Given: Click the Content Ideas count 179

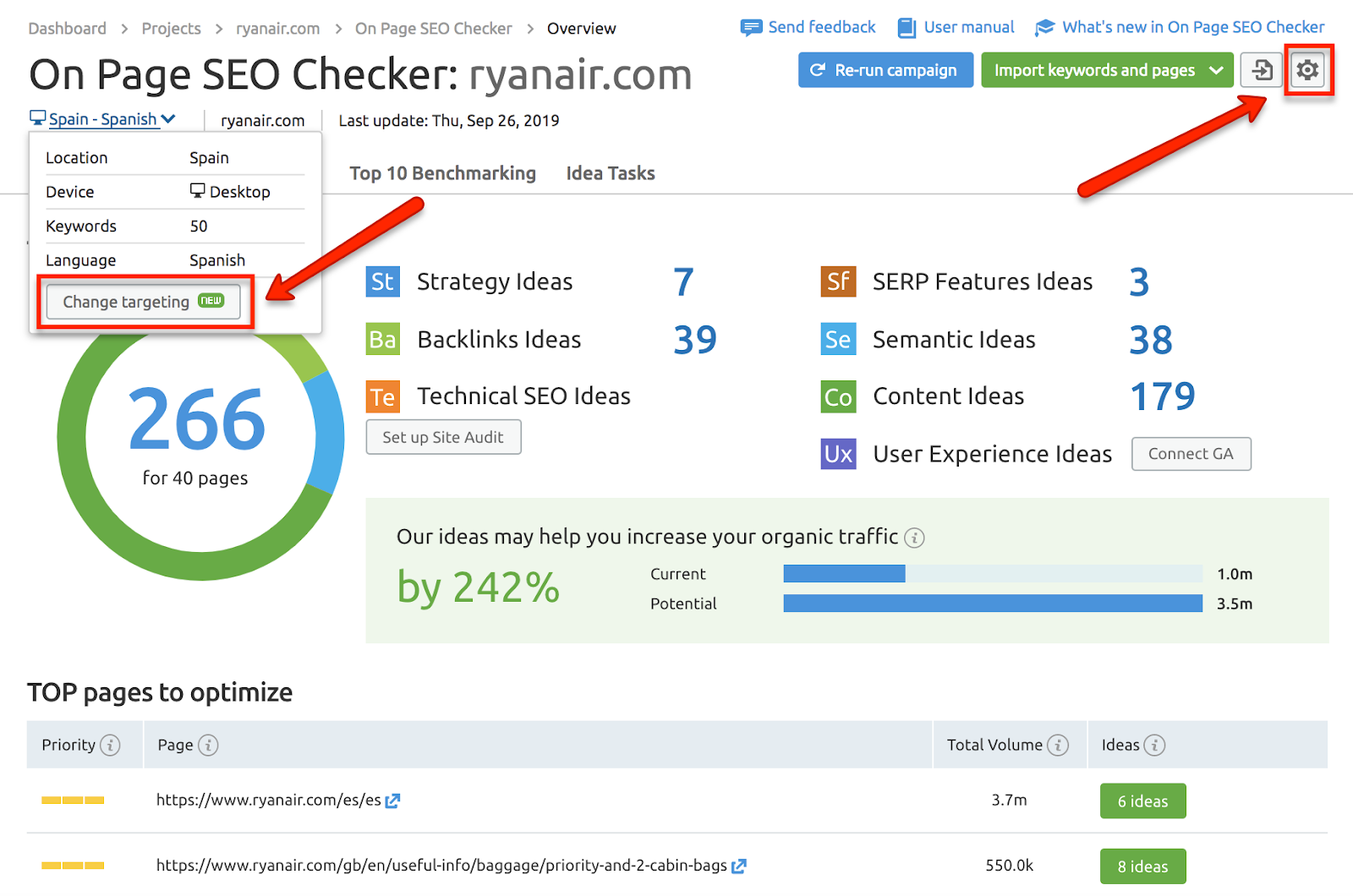Looking at the screenshot, I should coord(1163,396).
